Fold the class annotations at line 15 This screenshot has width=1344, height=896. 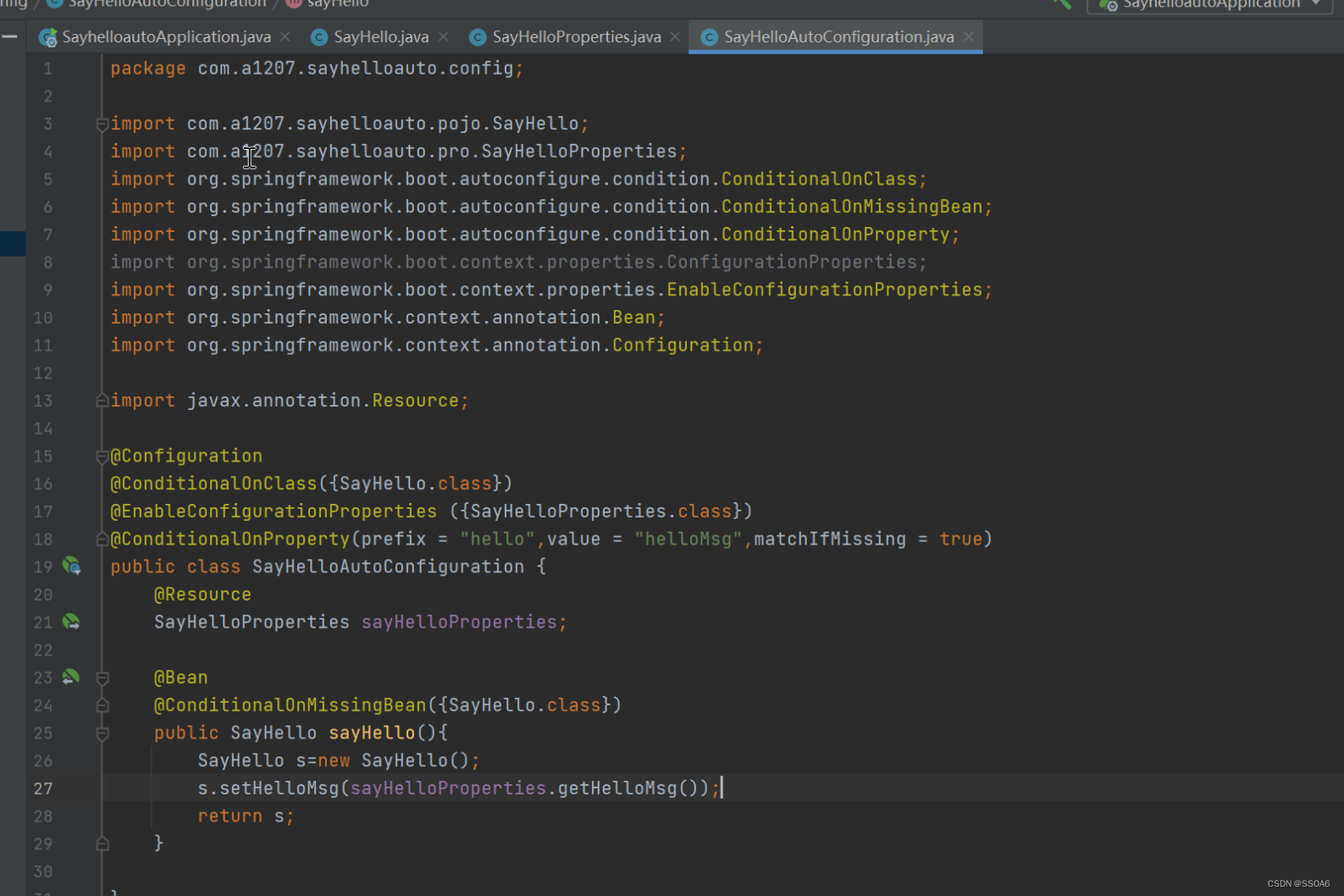click(x=102, y=456)
